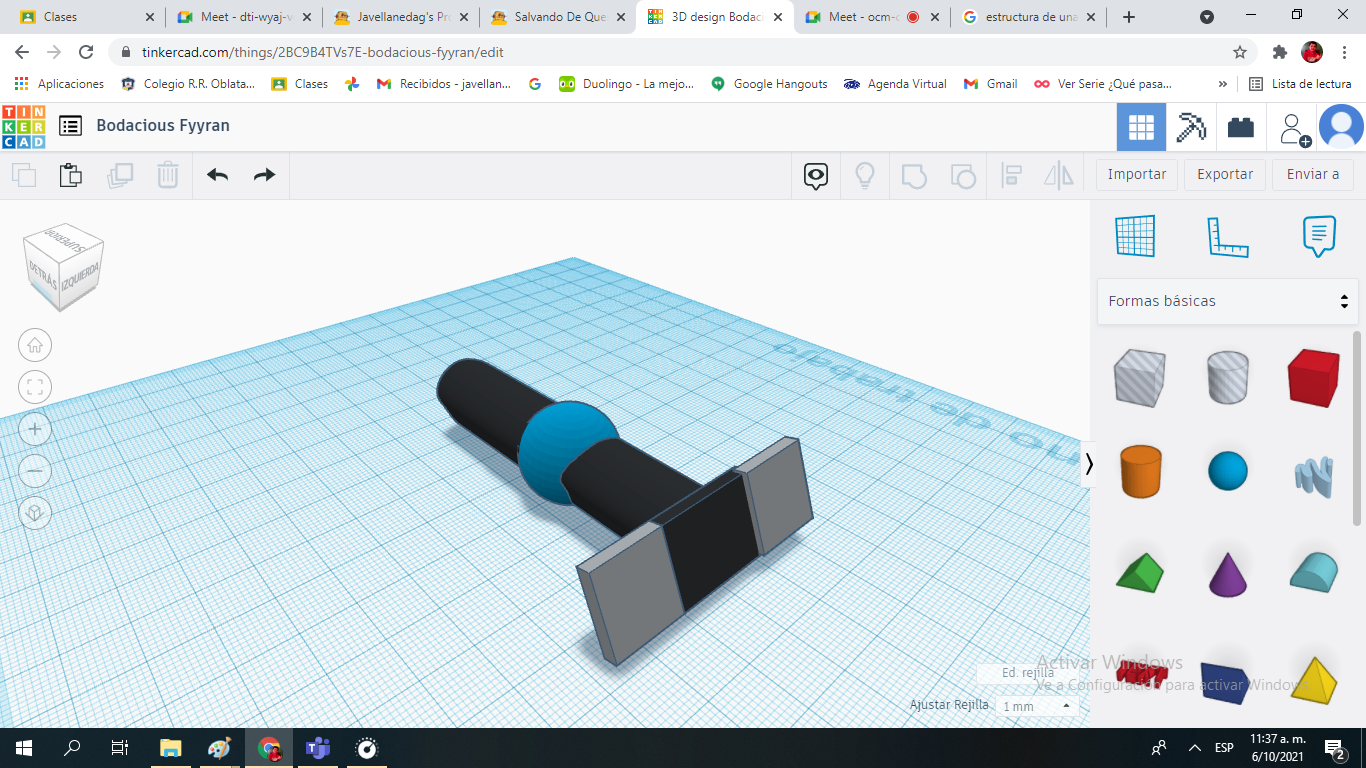This screenshot has height=768, width=1366.
Task: Click the Duplicate and repeat icon
Action: (120, 176)
